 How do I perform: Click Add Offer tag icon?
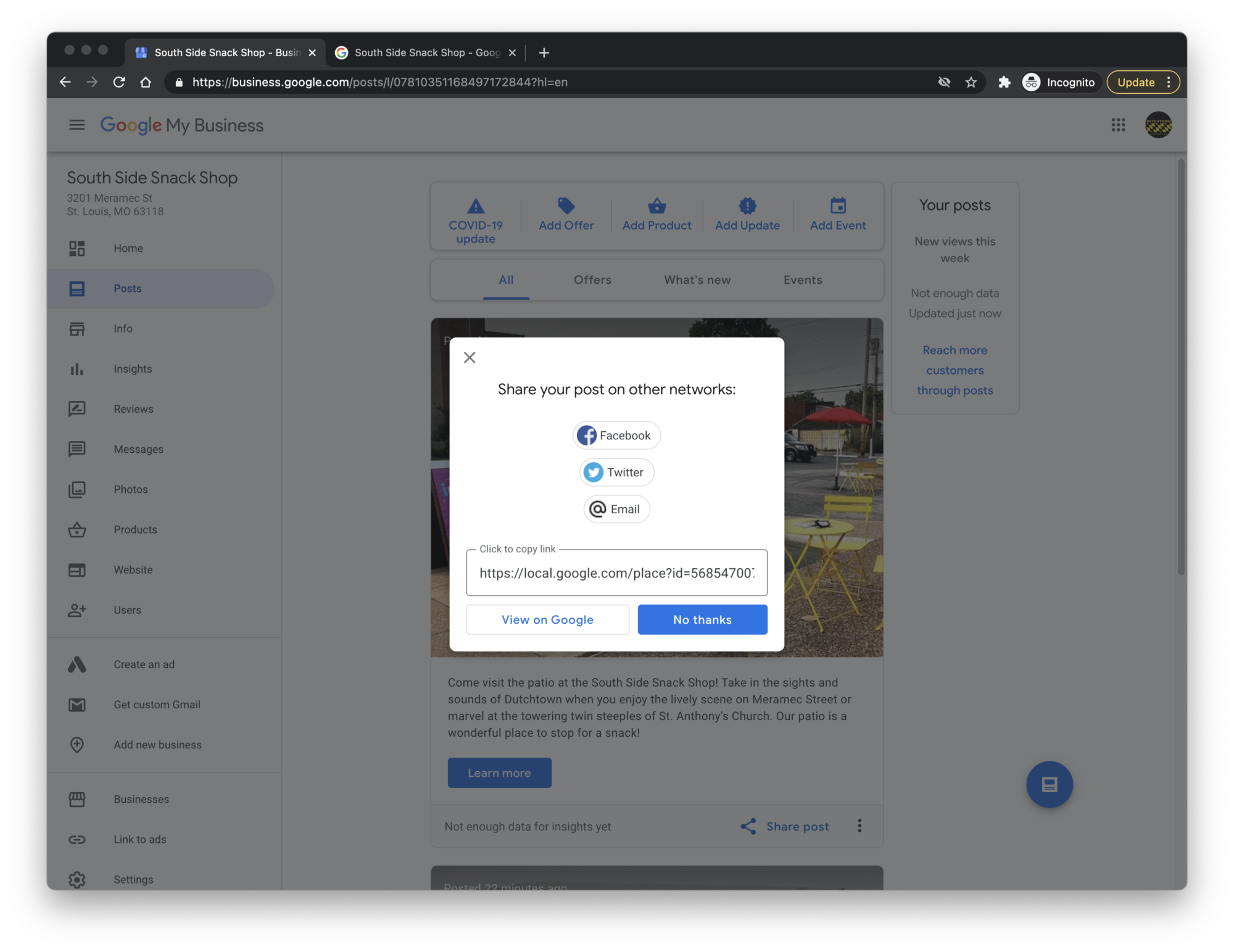click(x=566, y=205)
